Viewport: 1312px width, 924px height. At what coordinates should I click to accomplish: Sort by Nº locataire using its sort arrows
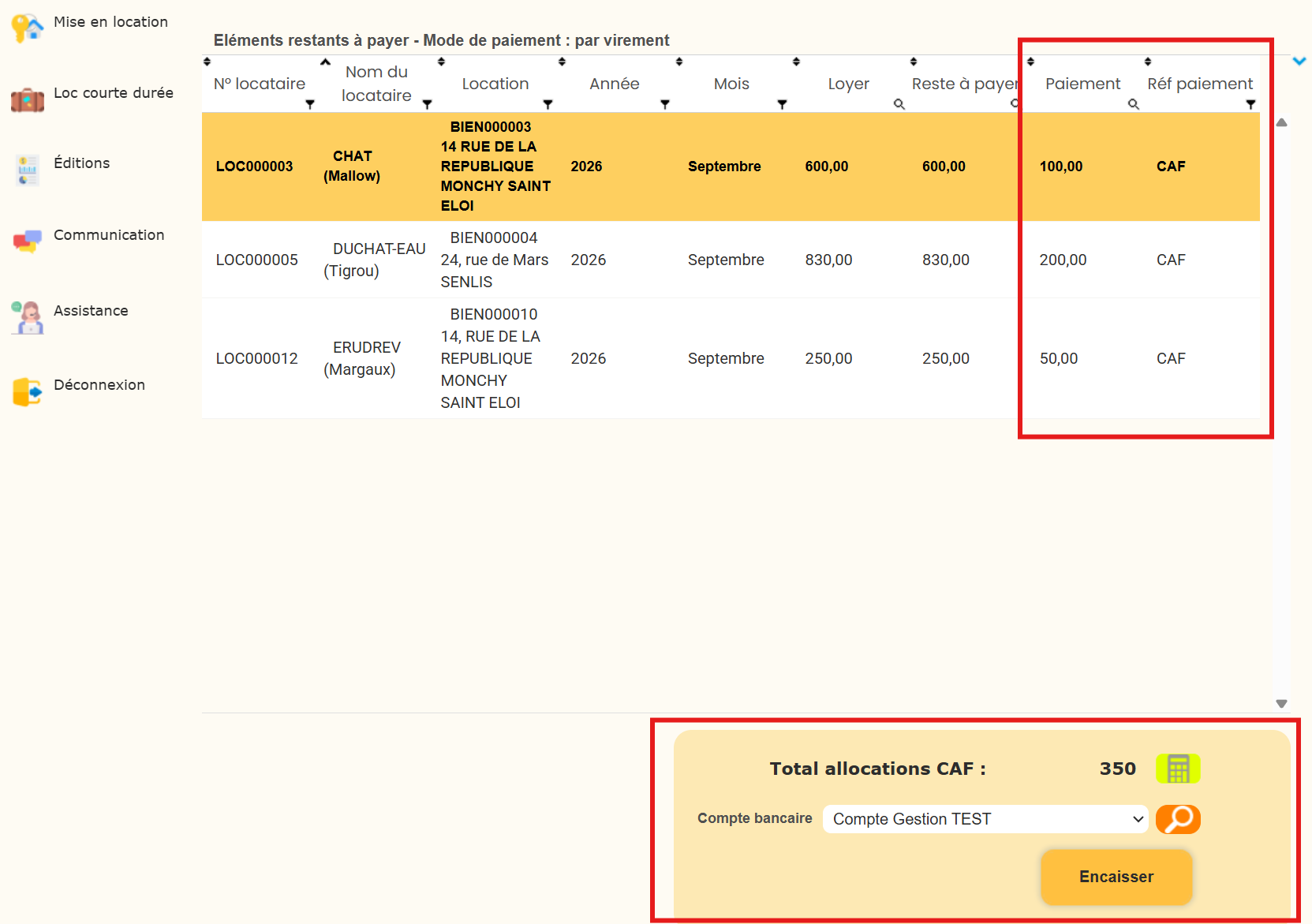click(x=207, y=62)
